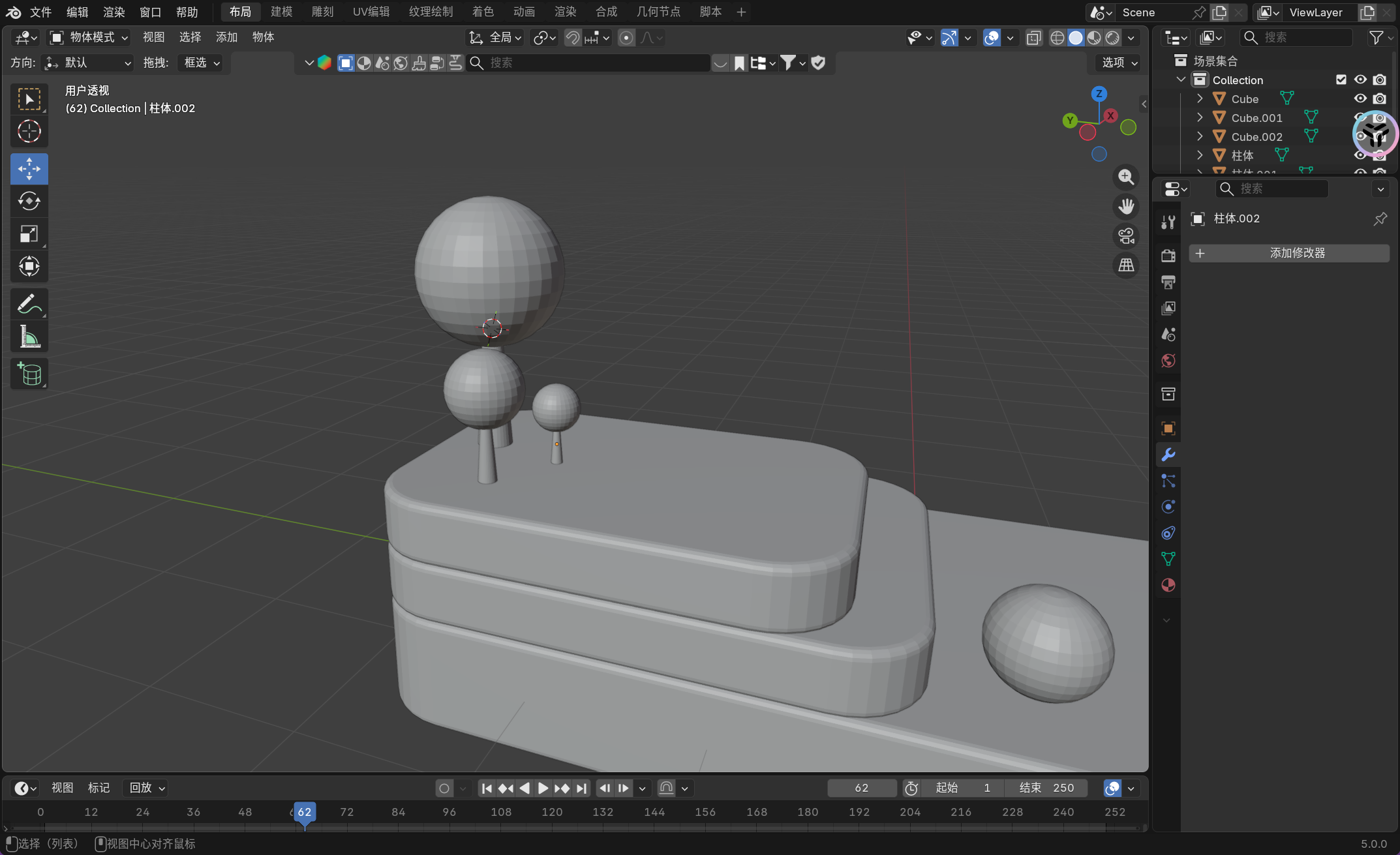Image resolution: width=1400 pixels, height=855 pixels.
Task: Expand the Cube.001 tree item
Action: coord(1199,117)
